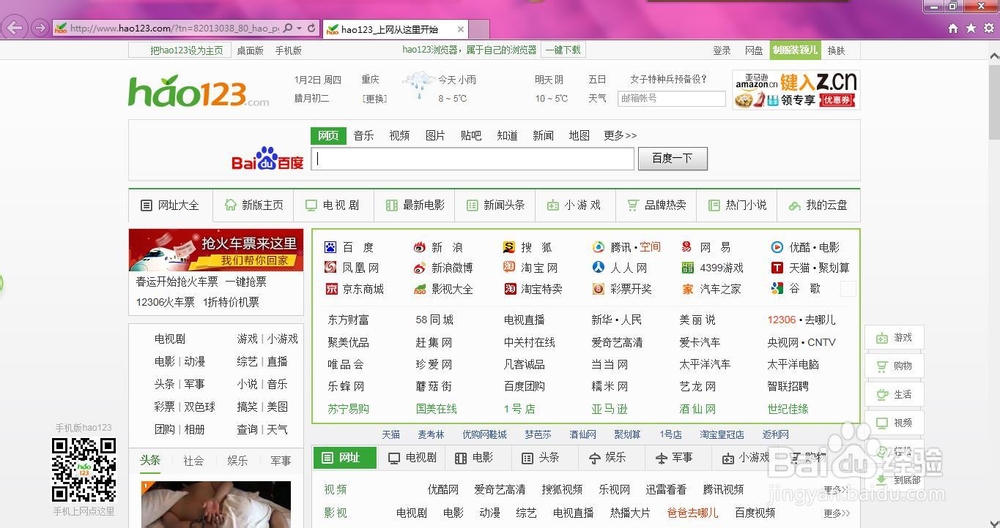Select the 军事 category tab with plane icon
The image size is (1000, 528).
click(673, 458)
